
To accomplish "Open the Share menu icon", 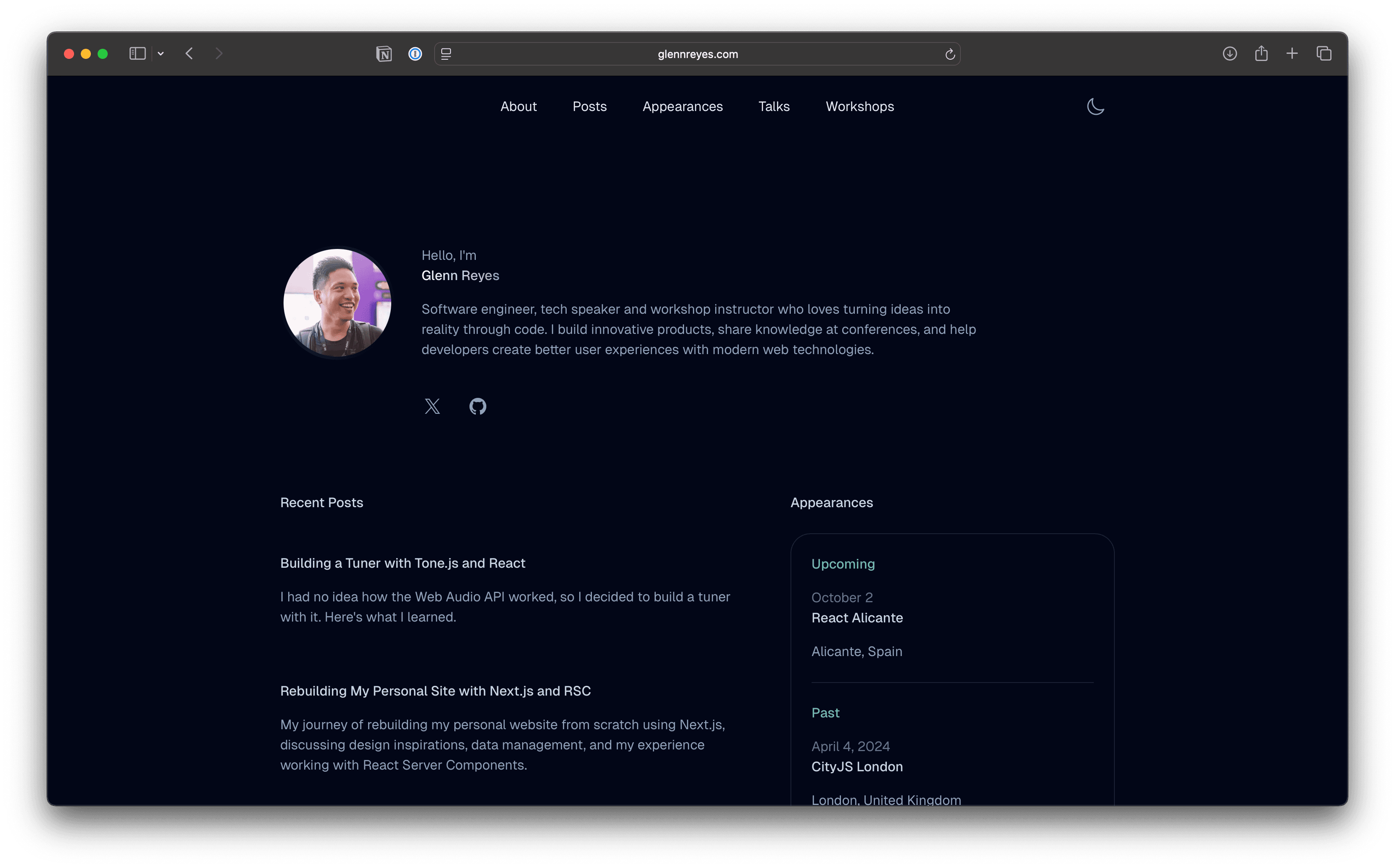I will click(1261, 53).
